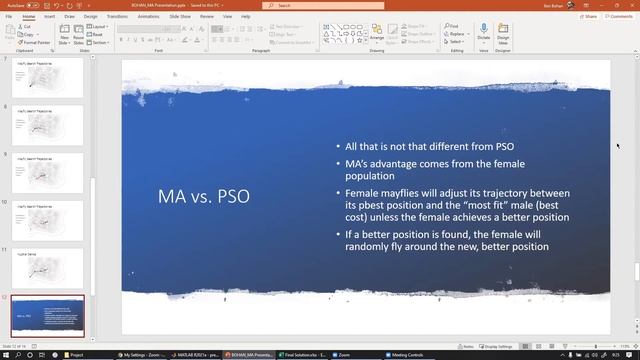Viewport: 640px width, 360px height.
Task: Reset the slide layout
Action: 95,35
